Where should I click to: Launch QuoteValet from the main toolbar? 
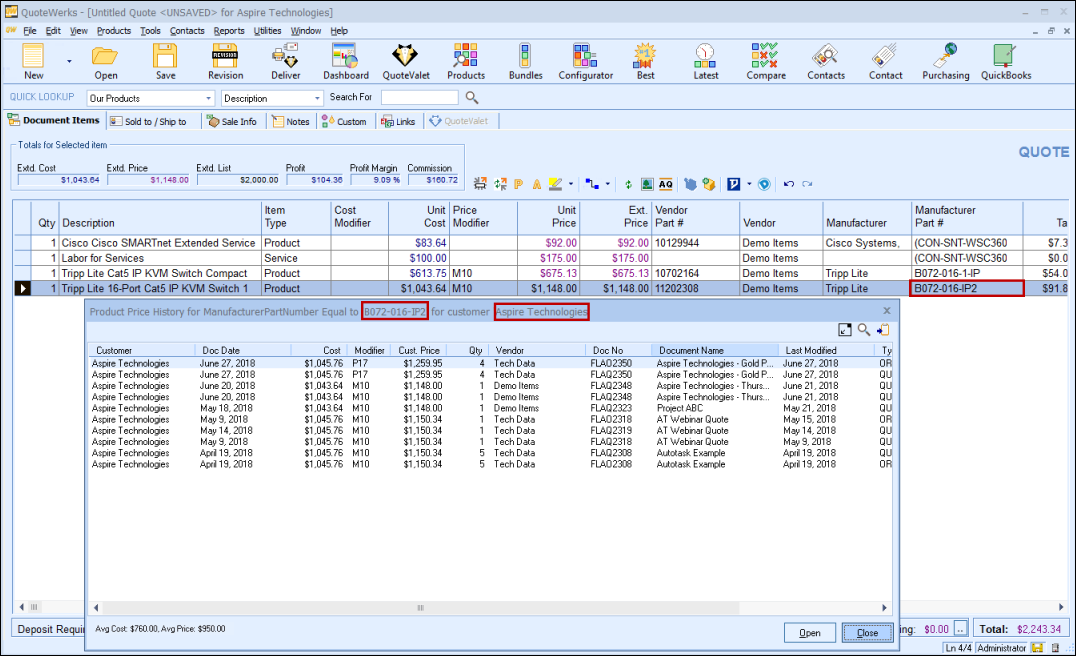point(406,62)
